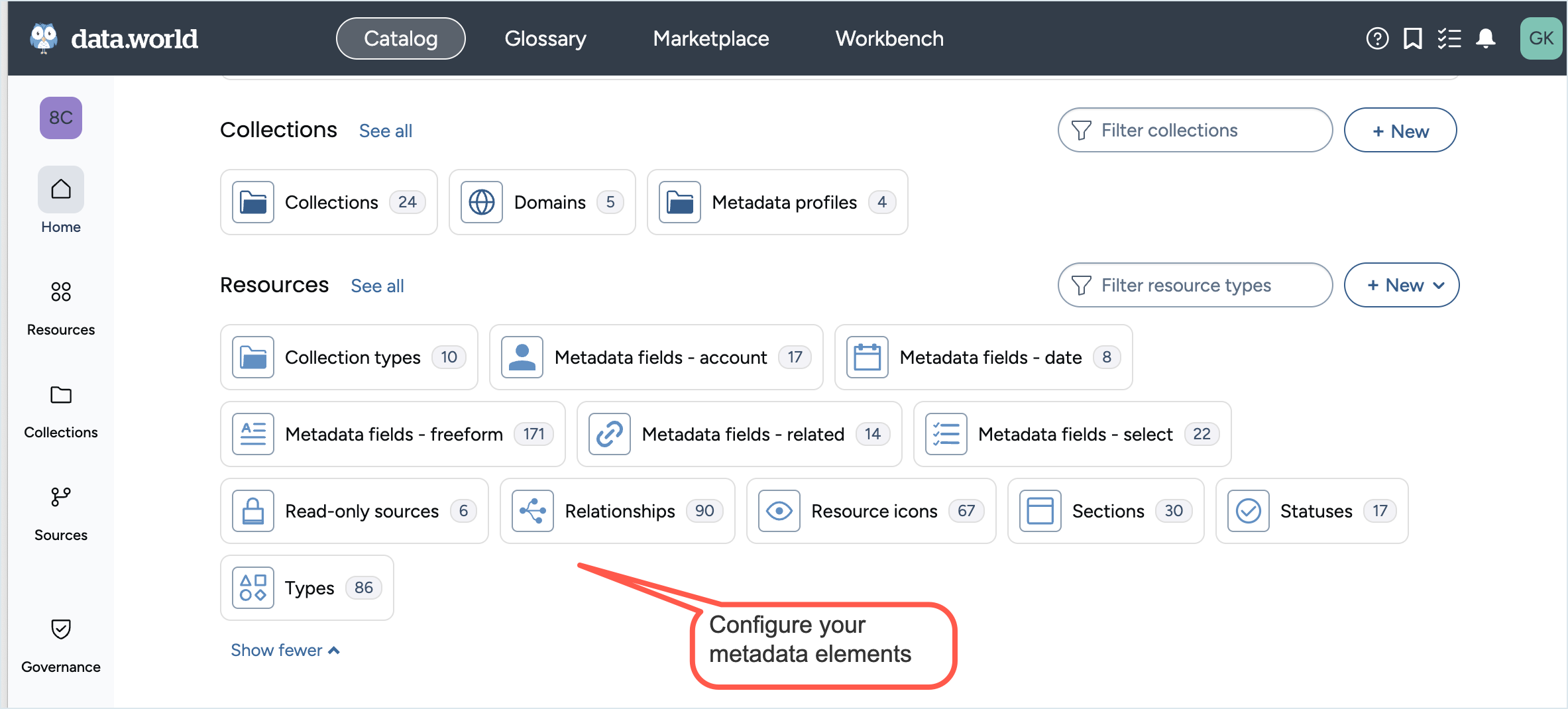Open saved bookmarks icon
This screenshot has width=1568, height=709.
1413,38
